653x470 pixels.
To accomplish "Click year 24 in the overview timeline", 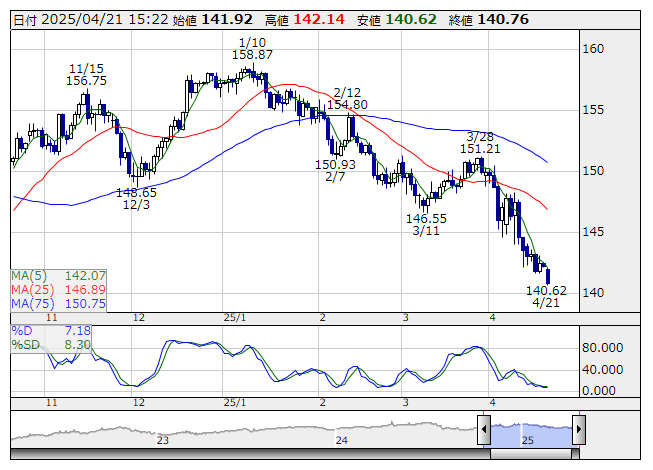I will pyautogui.click(x=342, y=440).
